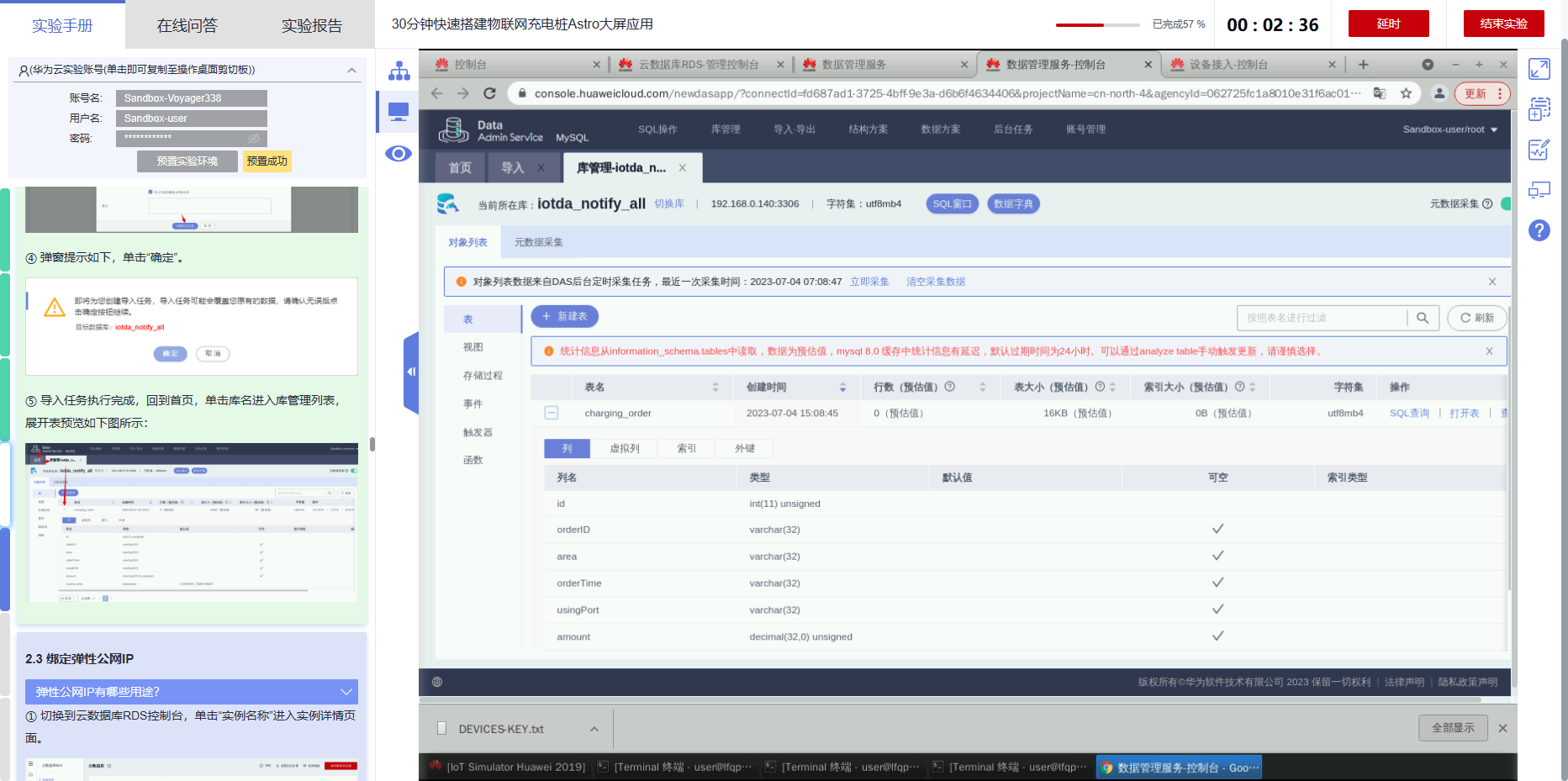Screen dimensions: 1568x781
Task: Click the search magnifier in table filter
Action: [x=1423, y=318]
